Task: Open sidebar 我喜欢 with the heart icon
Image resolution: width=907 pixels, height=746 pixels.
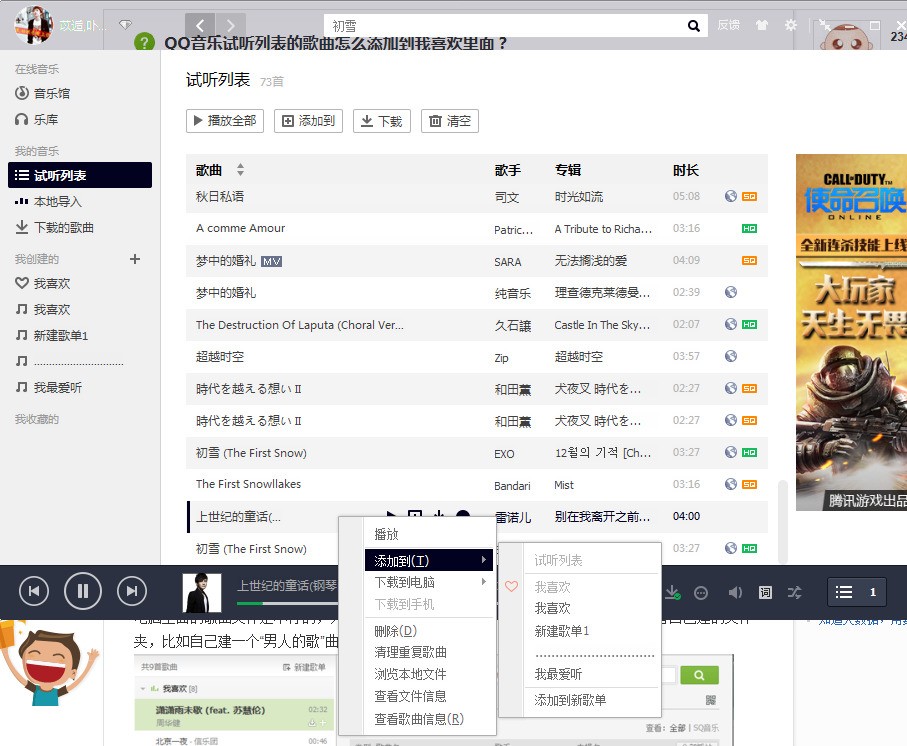Action: coord(43,283)
